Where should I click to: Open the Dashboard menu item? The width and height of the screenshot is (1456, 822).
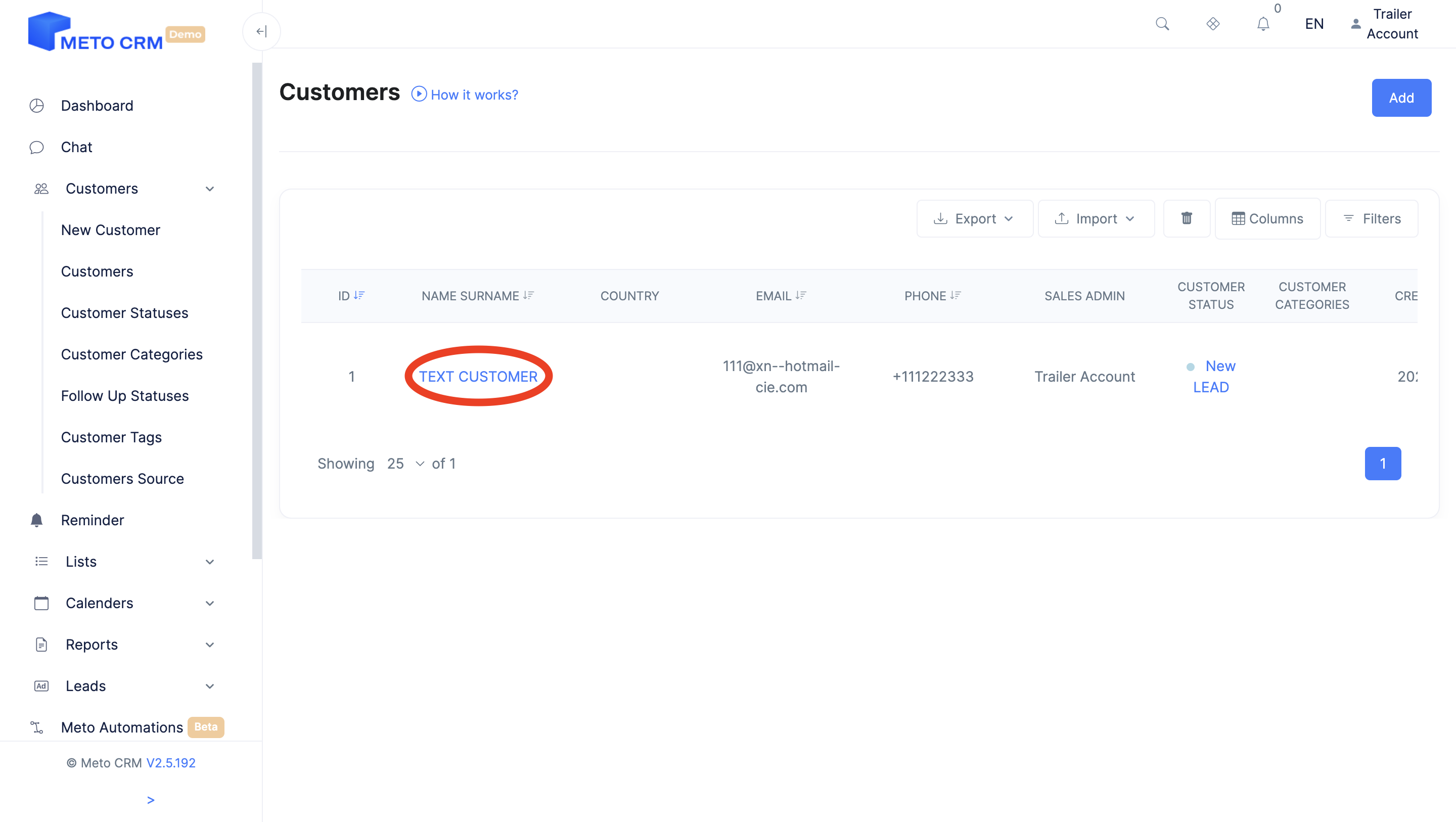click(97, 106)
